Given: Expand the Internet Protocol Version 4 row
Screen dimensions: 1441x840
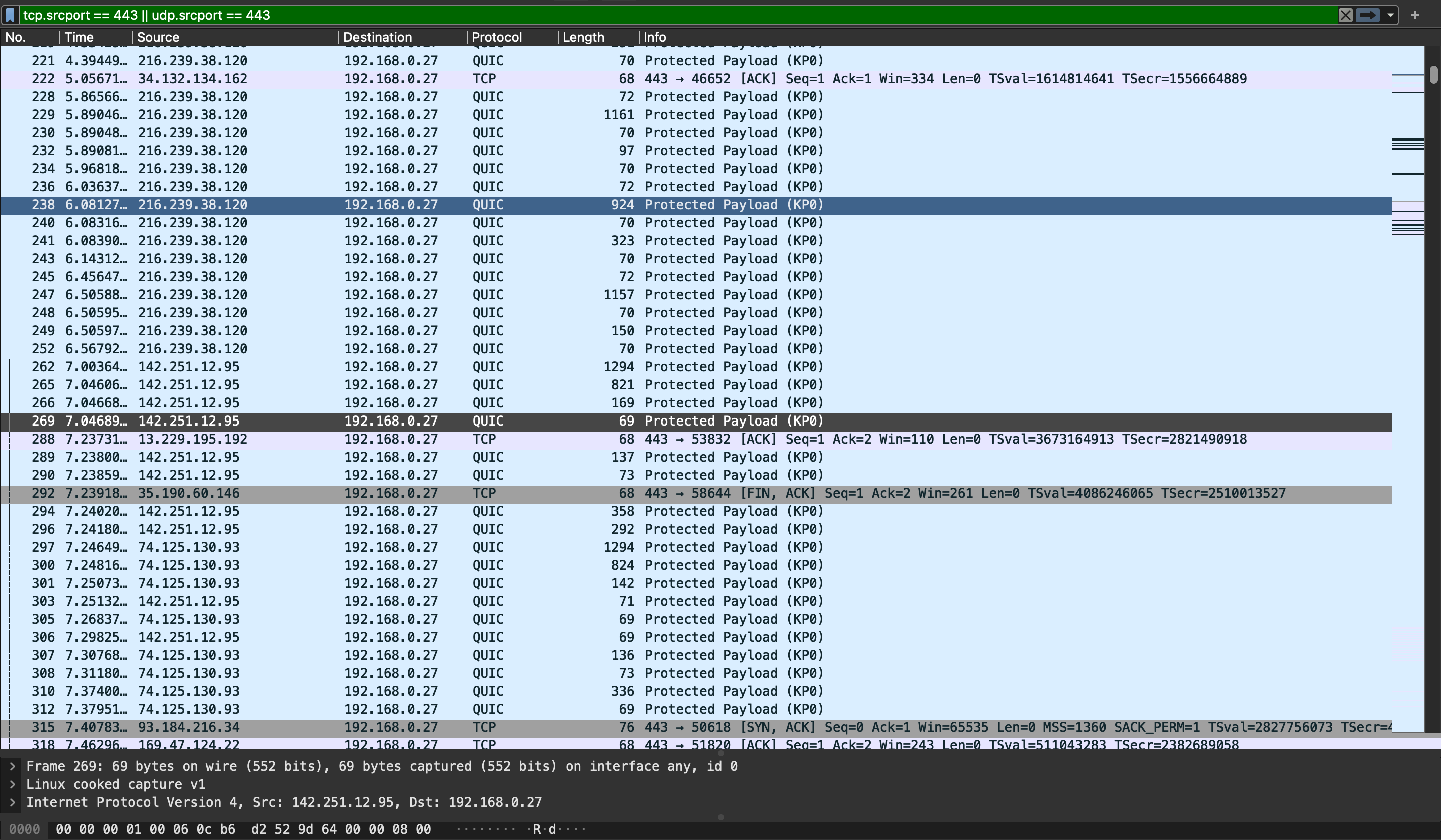Looking at the screenshot, I should (x=12, y=802).
